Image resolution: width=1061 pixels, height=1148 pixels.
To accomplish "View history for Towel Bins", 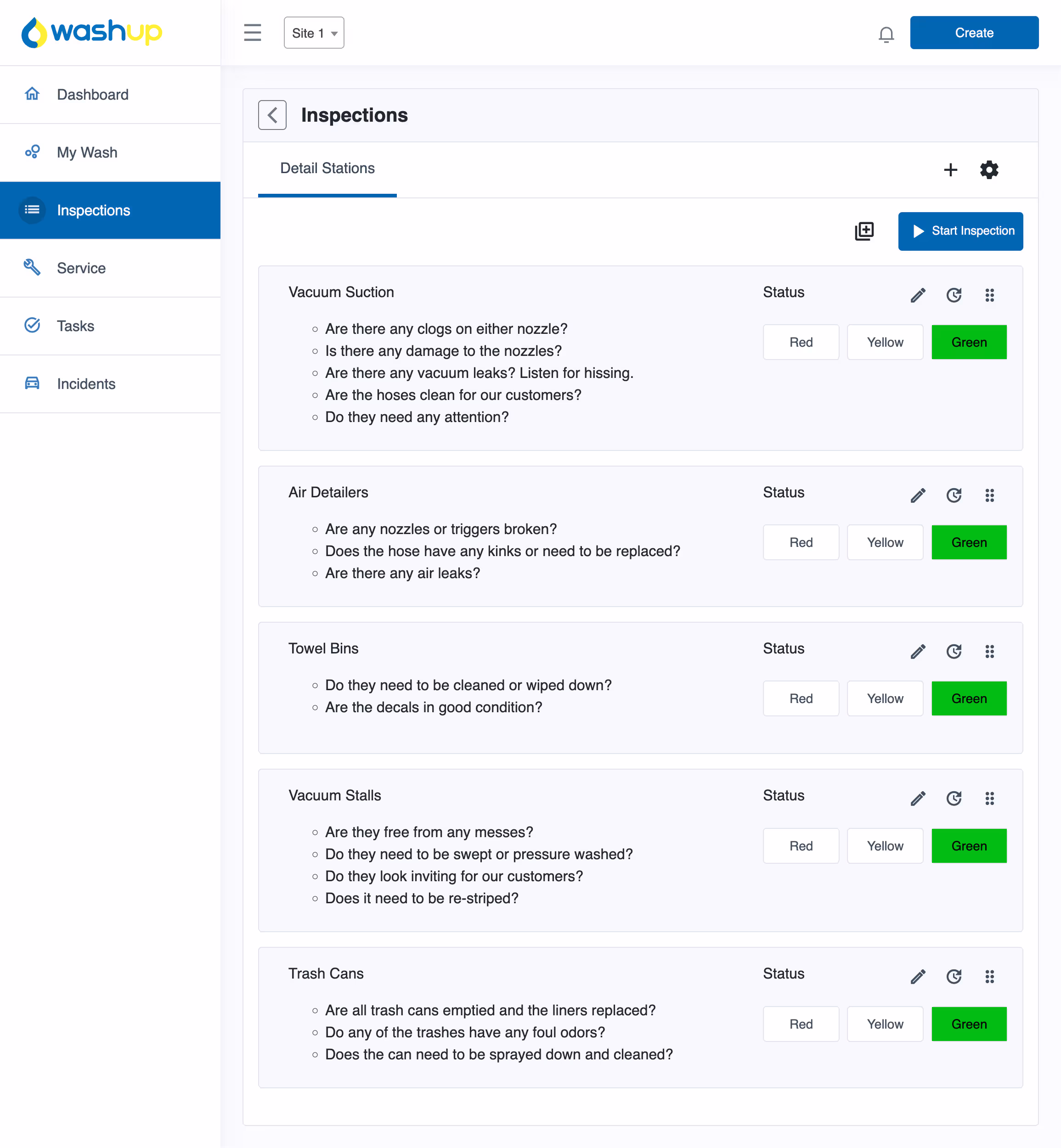I will point(954,652).
